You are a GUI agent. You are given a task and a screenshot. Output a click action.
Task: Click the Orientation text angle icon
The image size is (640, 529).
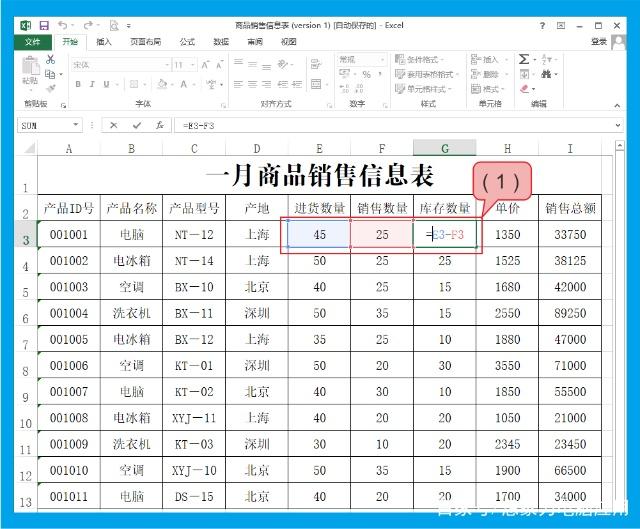pyautogui.click(x=283, y=64)
